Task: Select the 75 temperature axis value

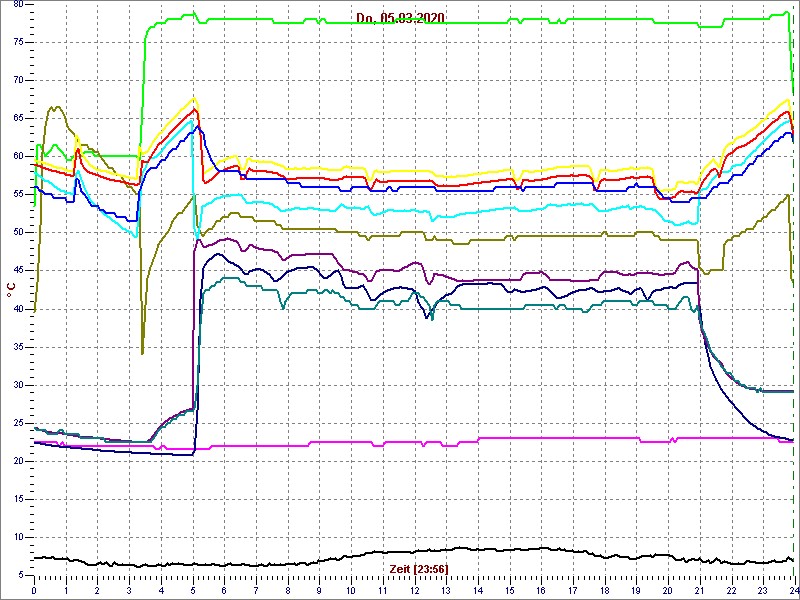Action: point(18,42)
